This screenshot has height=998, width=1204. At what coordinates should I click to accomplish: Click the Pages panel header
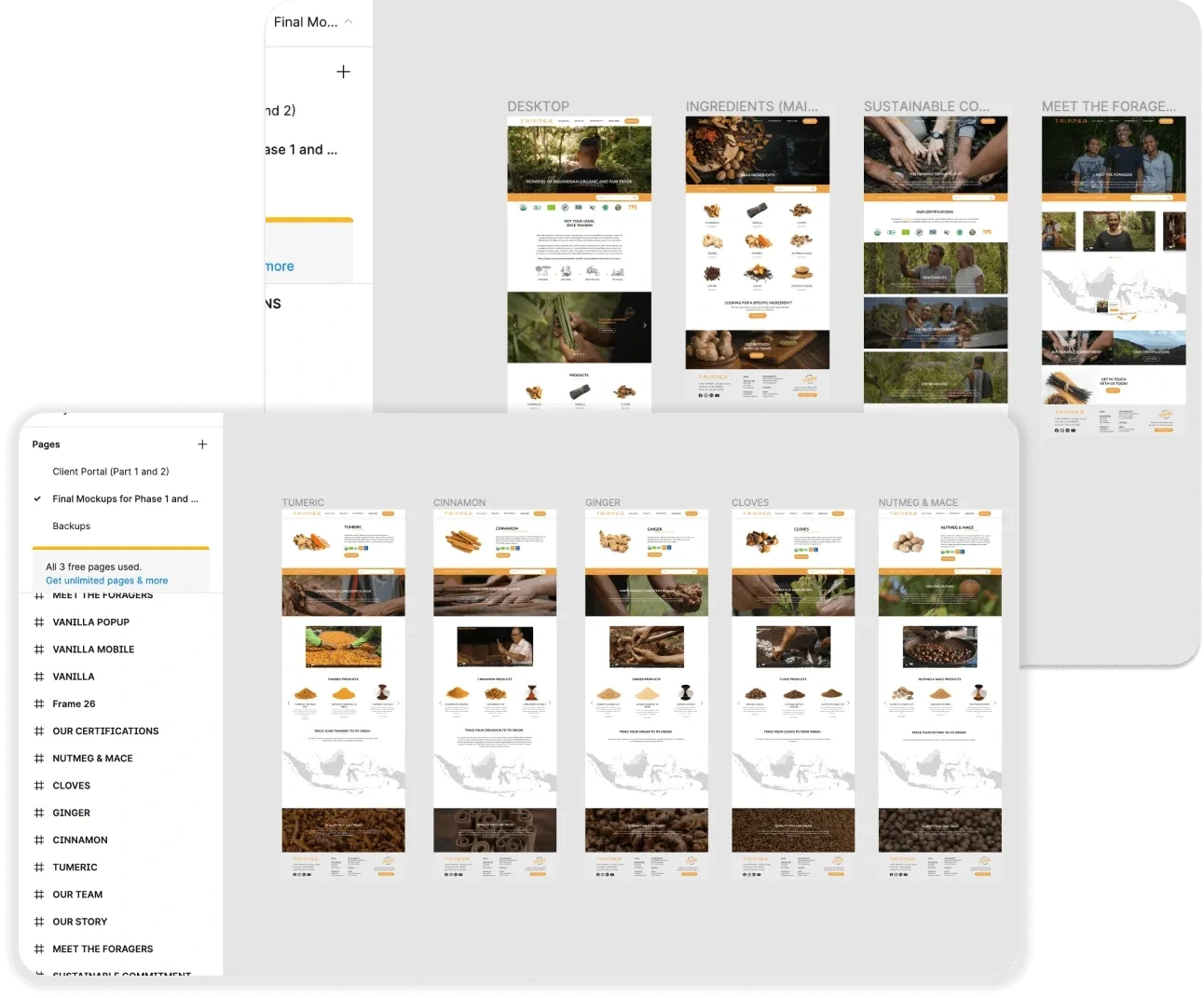pos(46,444)
